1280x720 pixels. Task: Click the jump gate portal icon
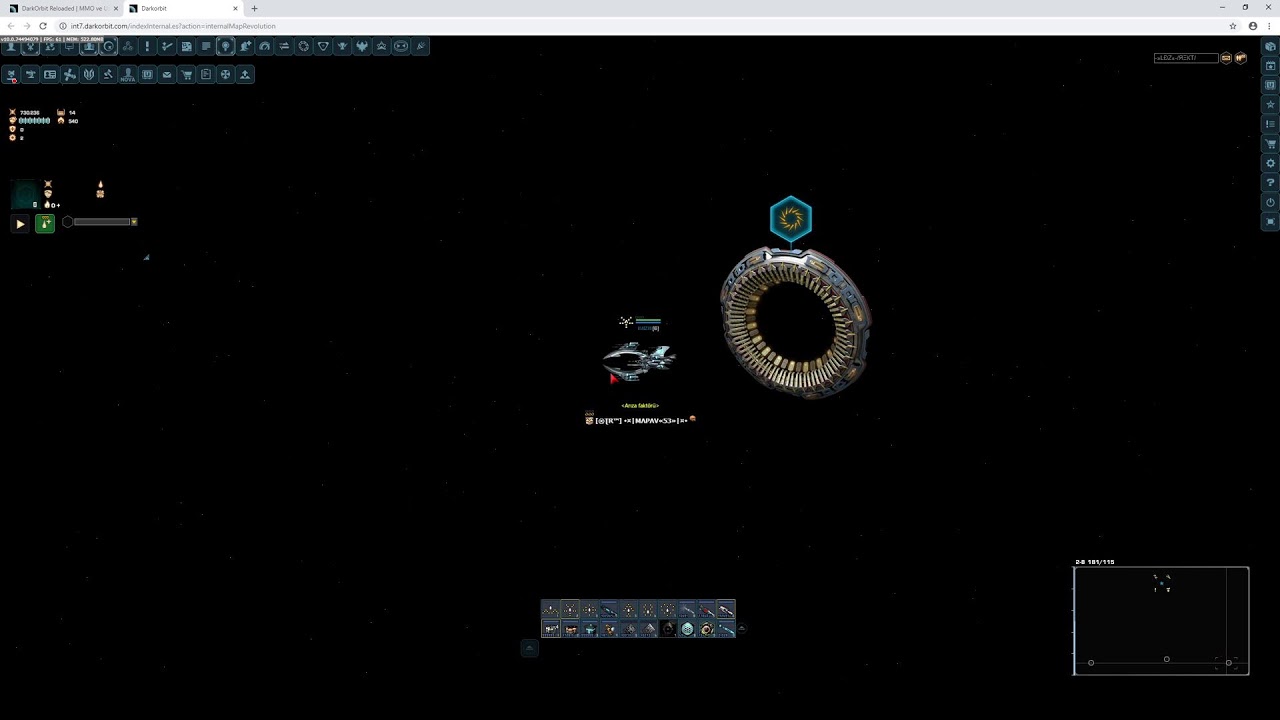coord(791,218)
